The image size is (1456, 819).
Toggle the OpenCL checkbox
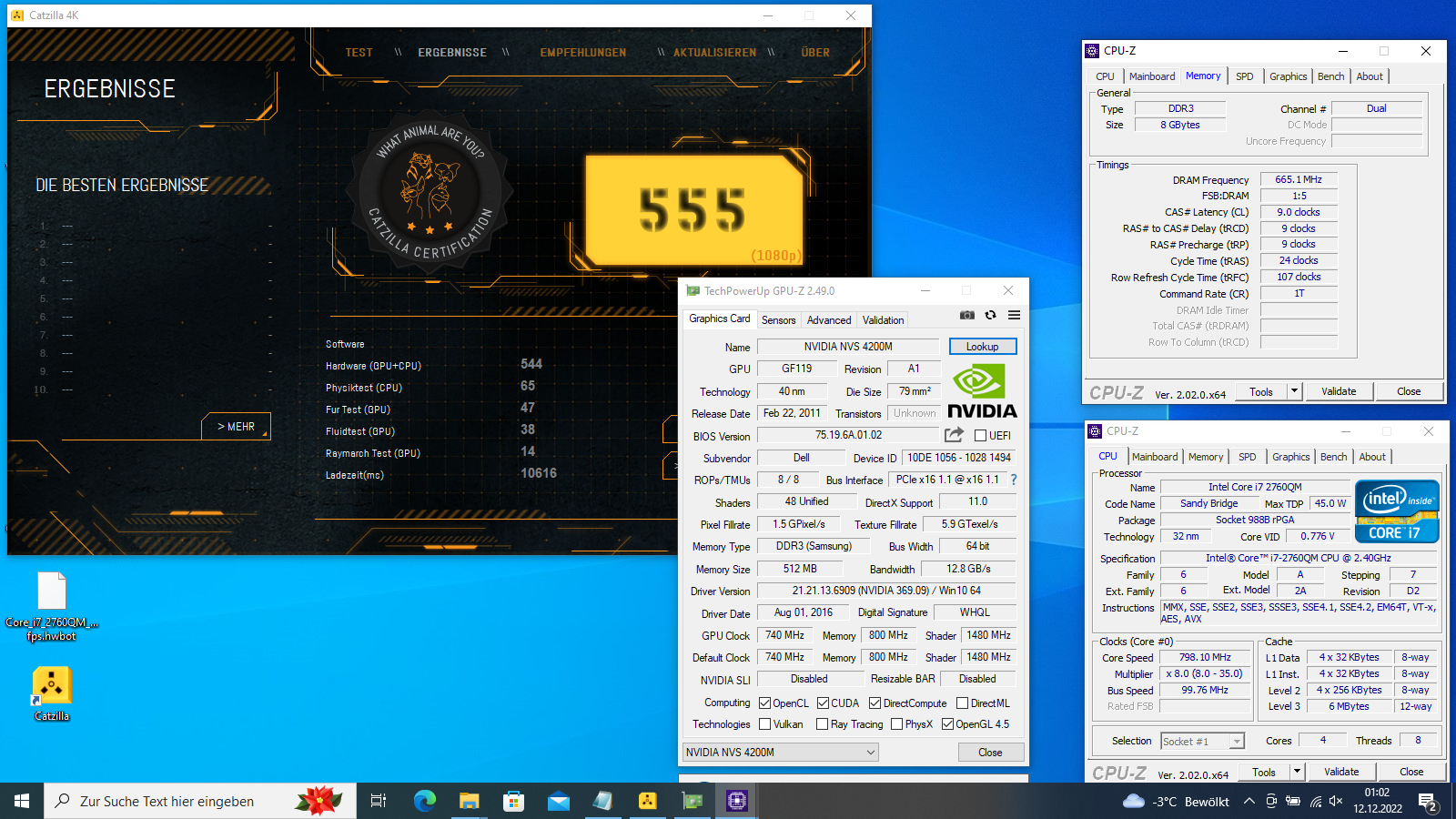coord(765,703)
